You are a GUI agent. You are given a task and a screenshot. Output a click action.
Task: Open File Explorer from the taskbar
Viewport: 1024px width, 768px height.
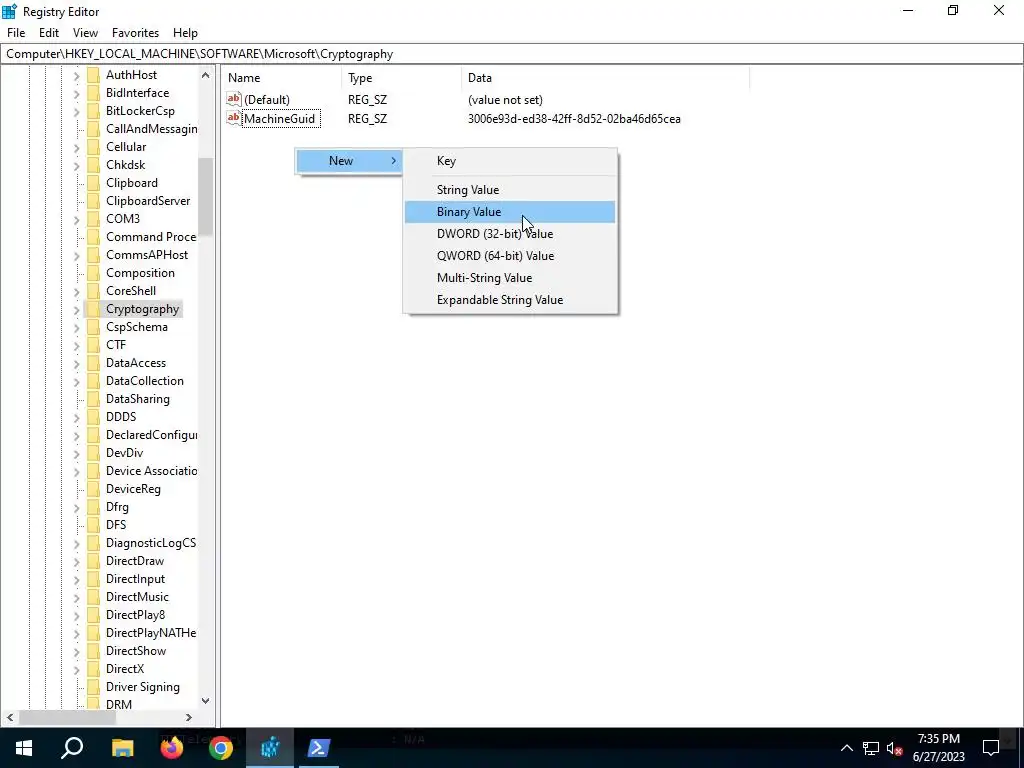tap(122, 748)
